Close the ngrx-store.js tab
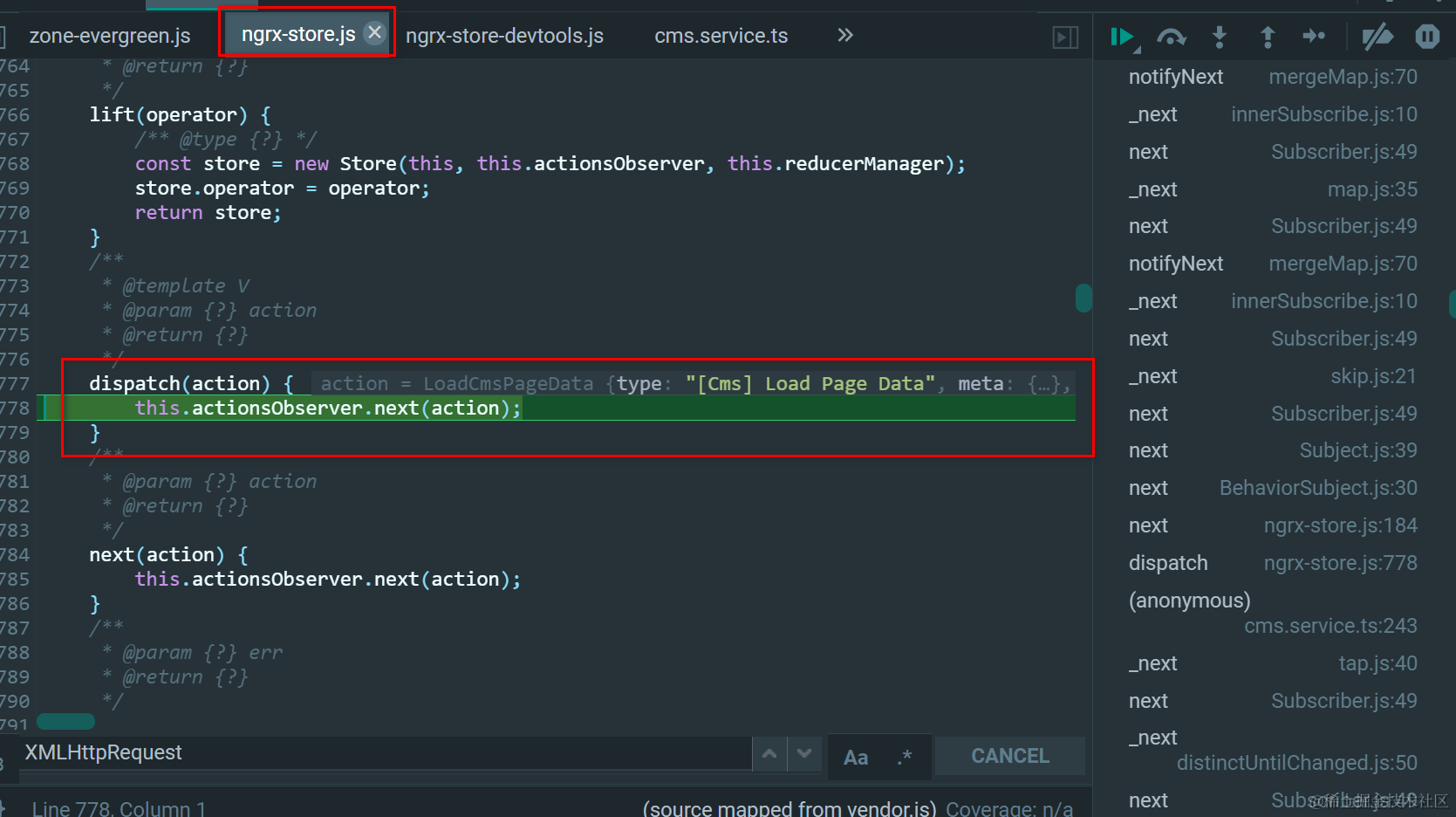Screen dimensions: 1456x817 [374, 32]
